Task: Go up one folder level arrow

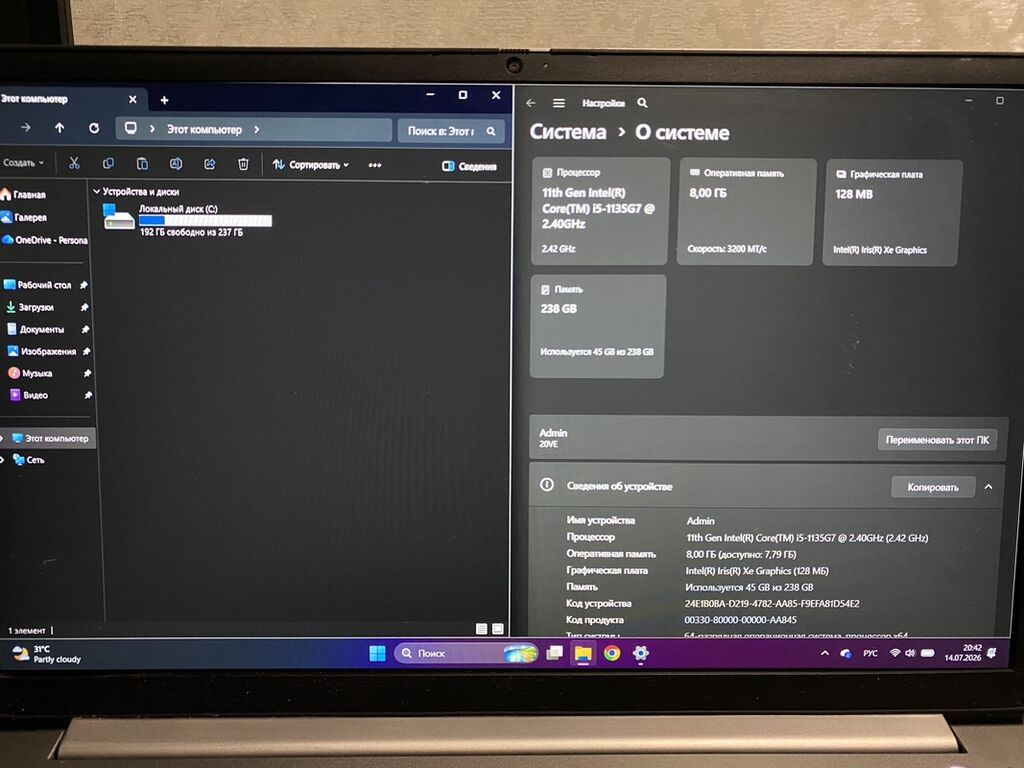Action: pyautogui.click(x=59, y=128)
